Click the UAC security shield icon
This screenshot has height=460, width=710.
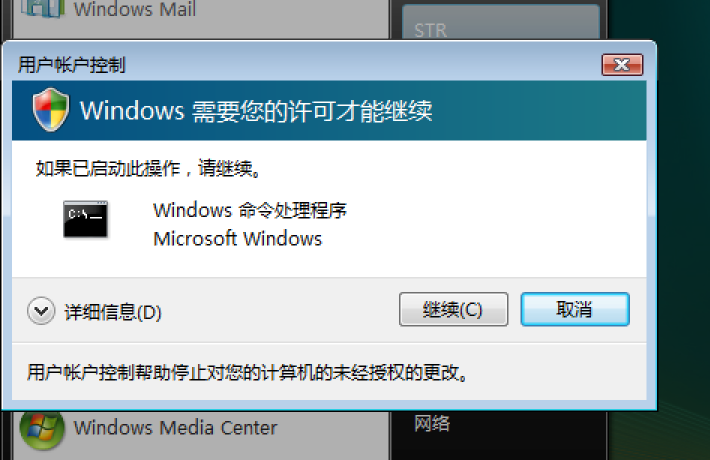coord(51,110)
